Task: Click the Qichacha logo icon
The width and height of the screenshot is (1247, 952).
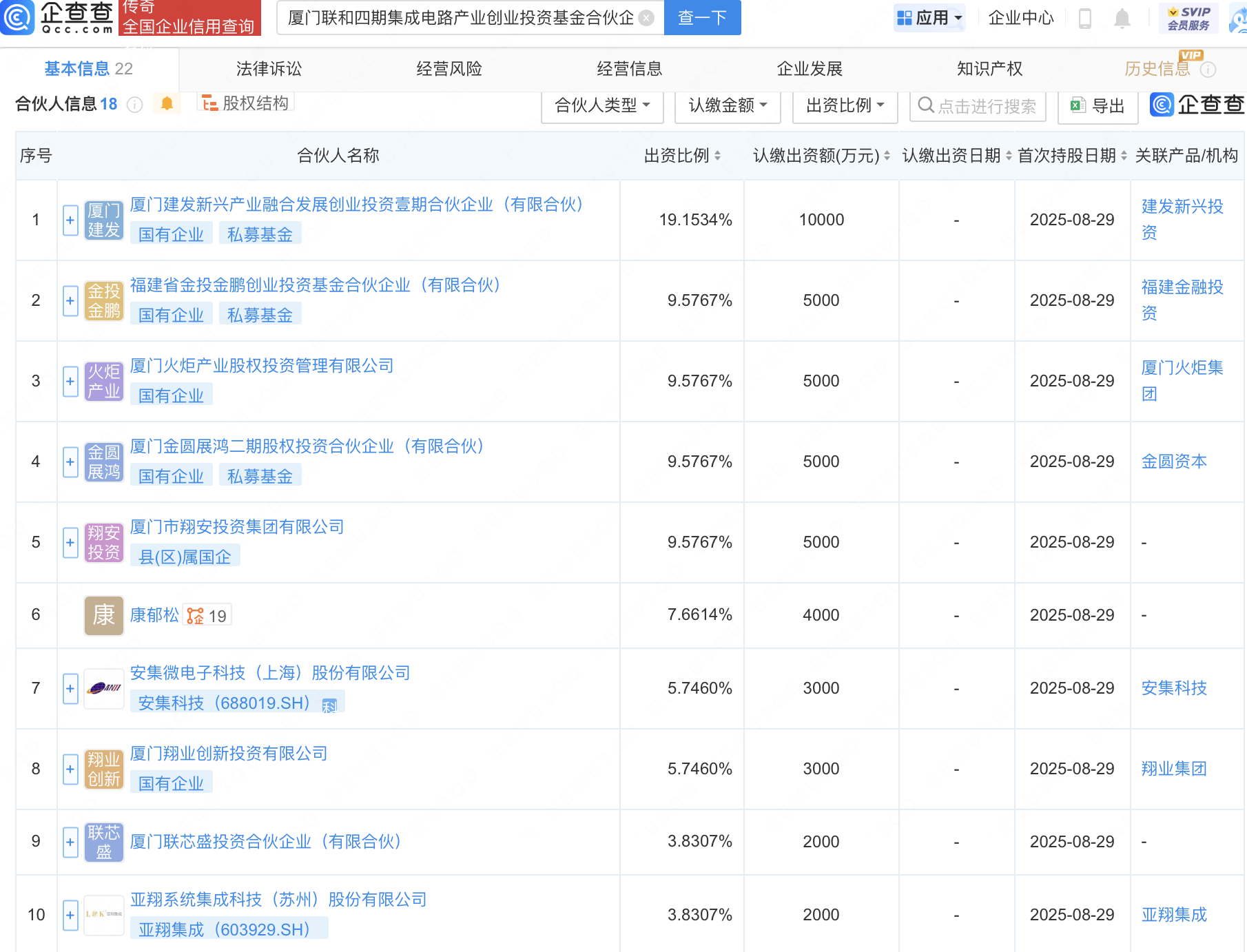Action: 18,17
